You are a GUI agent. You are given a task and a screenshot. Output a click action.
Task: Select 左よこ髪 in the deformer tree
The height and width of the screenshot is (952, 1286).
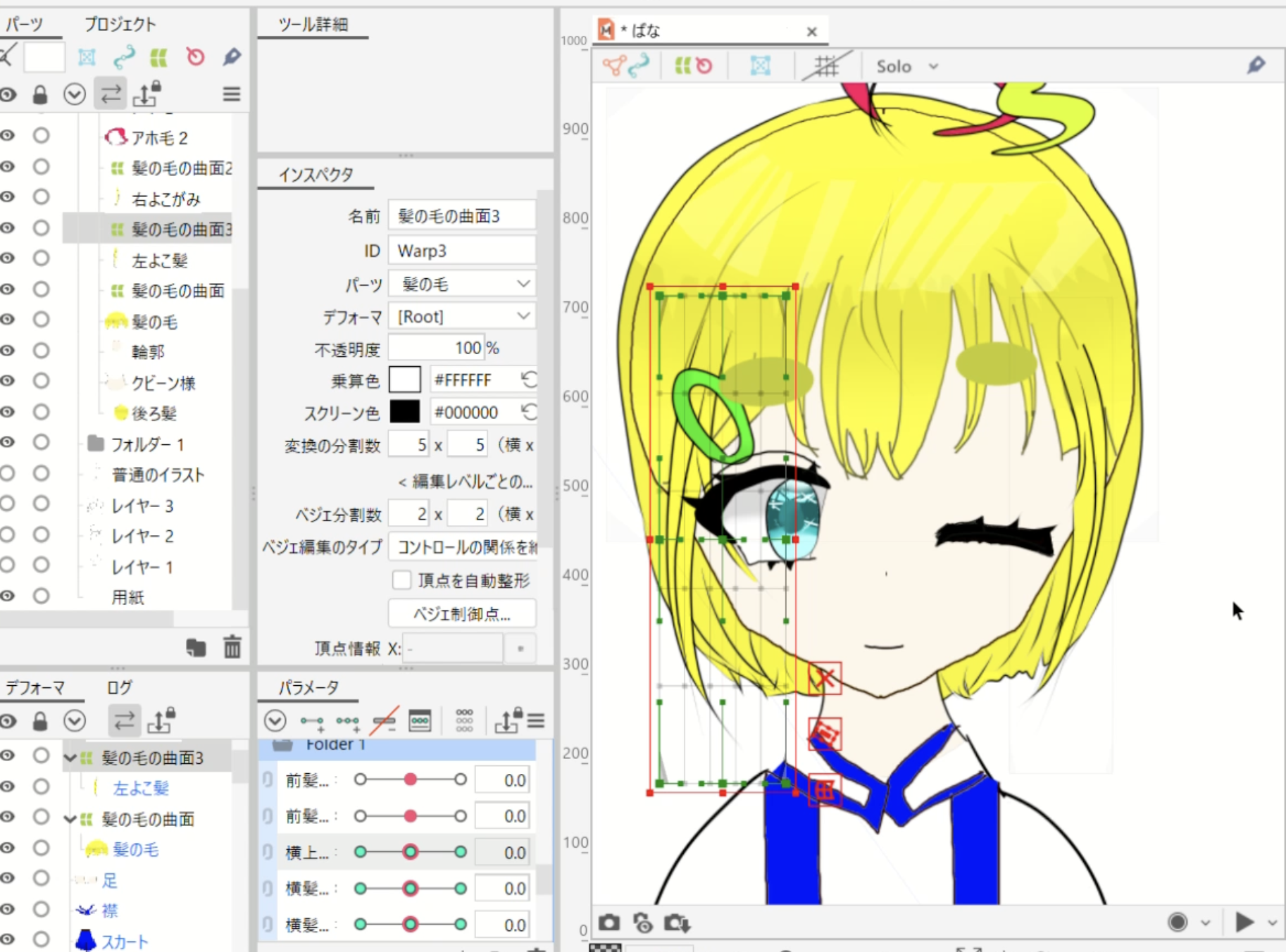click(x=141, y=788)
